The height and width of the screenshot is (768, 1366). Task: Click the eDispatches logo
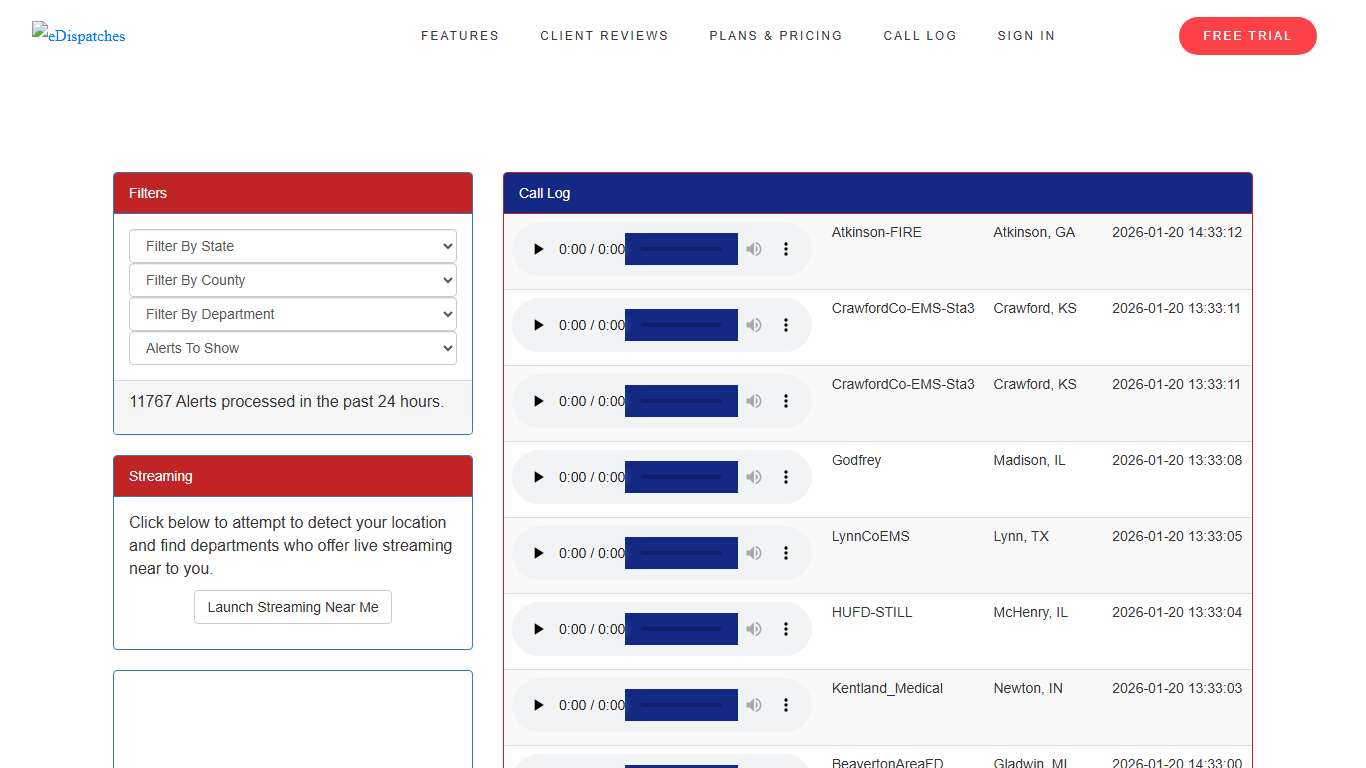click(78, 35)
